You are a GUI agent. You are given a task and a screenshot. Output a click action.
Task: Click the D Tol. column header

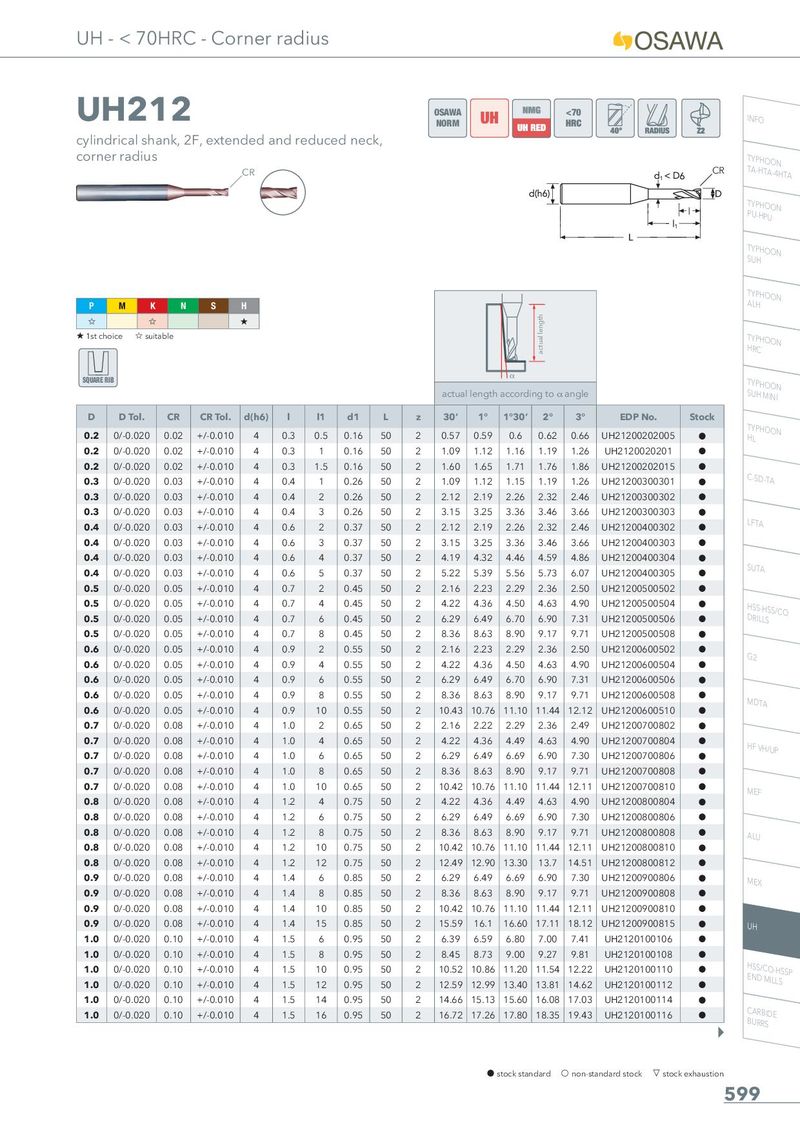tap(131, 417)
